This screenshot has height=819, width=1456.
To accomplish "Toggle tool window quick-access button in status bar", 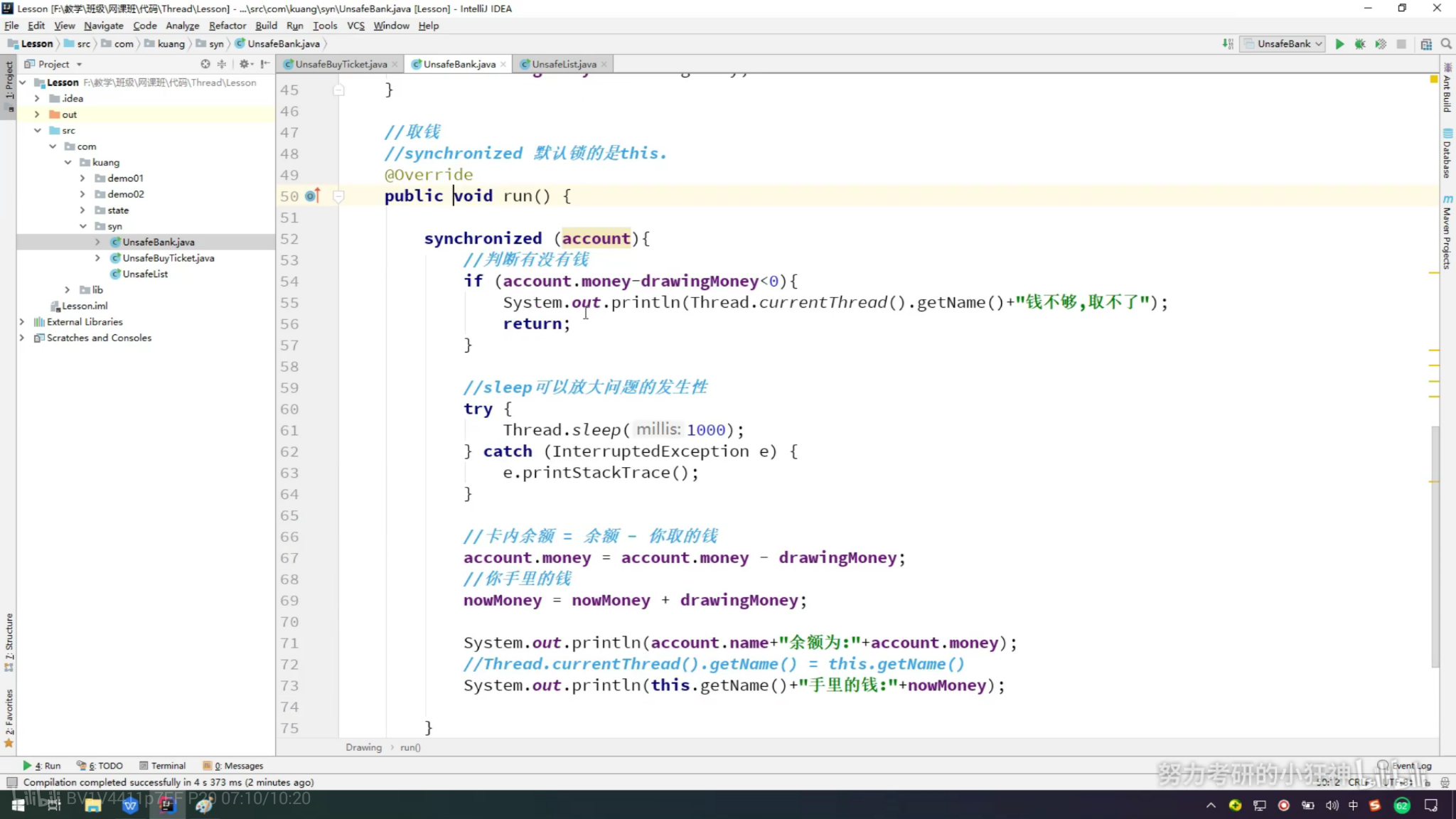I will point(11,782).
